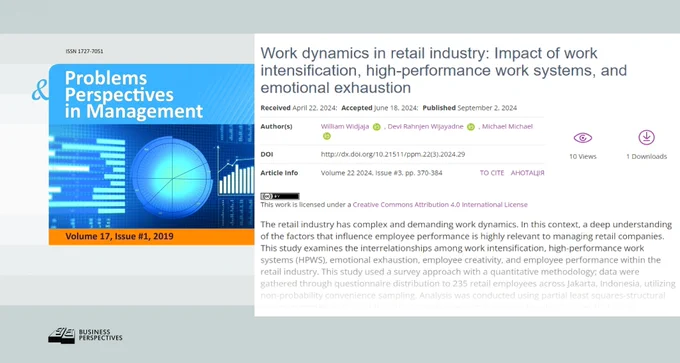Open author Michael Michael's profile
The height and width of the screenshot is (363, 680).
[x=507, y=126]
